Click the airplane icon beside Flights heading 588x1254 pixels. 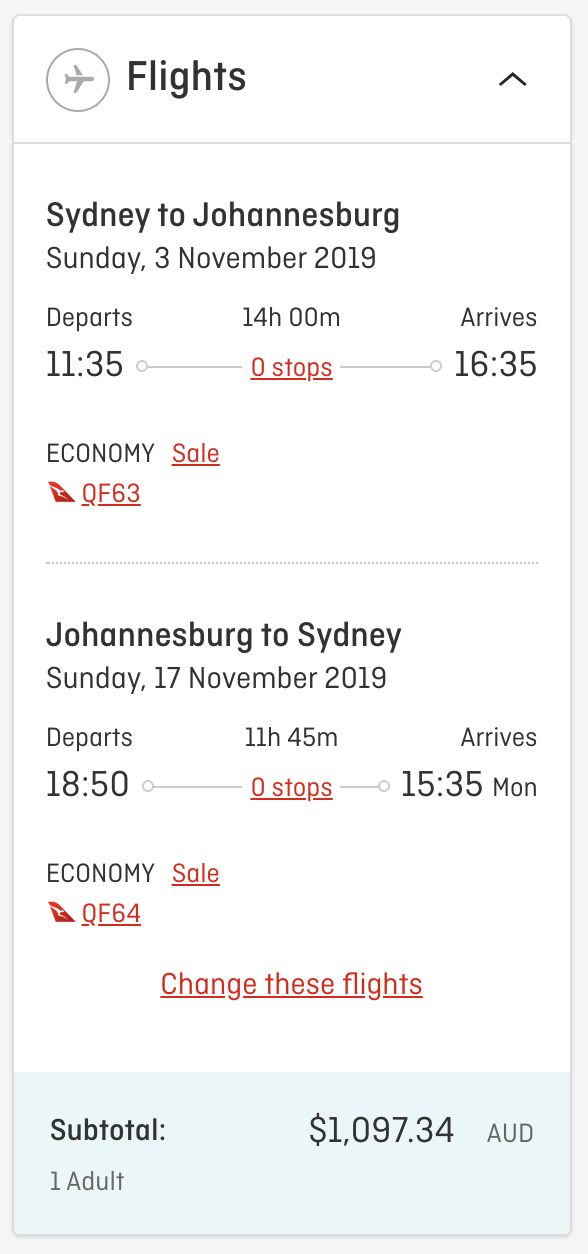coord(78,79)
